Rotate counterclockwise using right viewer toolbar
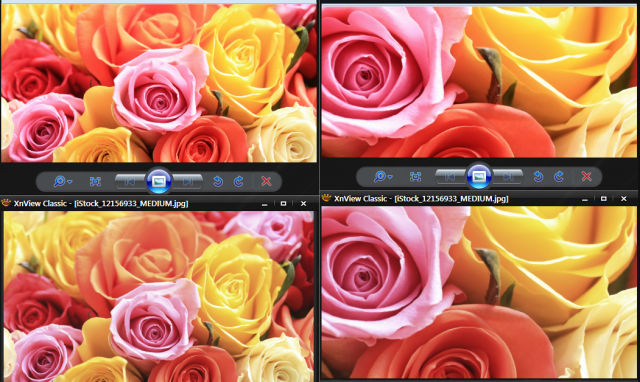The height and width of the screenshot is (382, 640). [x=538, y=176]
